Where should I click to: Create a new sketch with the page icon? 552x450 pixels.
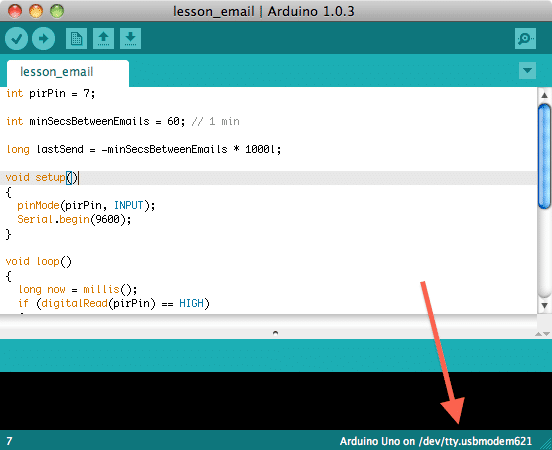click(76, 38)
